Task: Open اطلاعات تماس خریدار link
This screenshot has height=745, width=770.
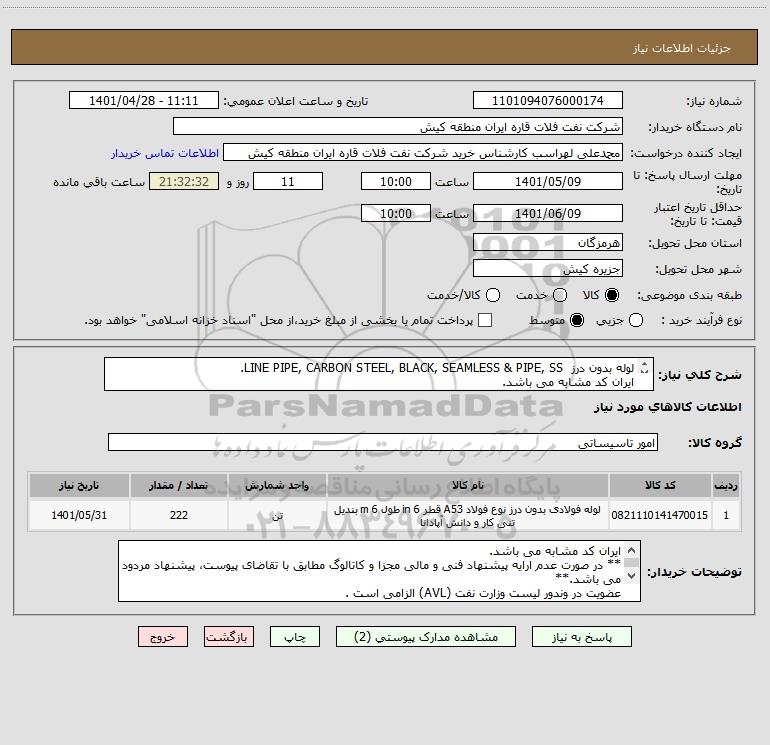Action: [x=165, y=153]
